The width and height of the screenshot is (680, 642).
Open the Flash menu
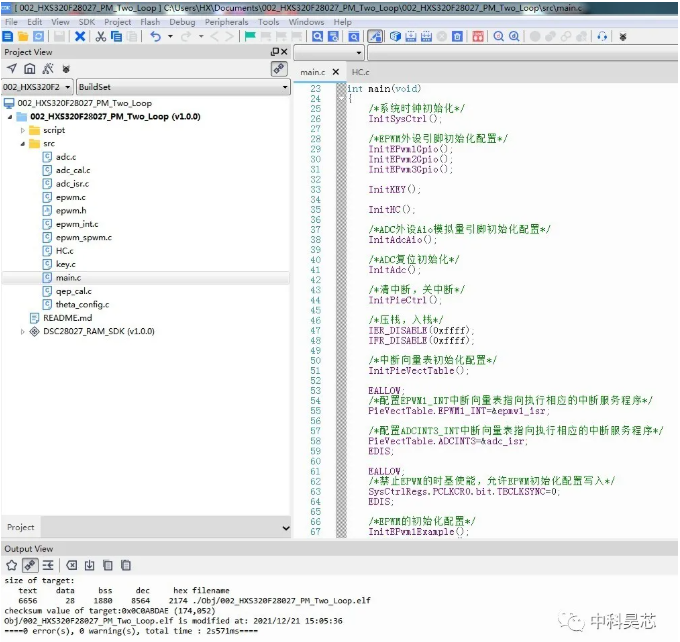150,22
